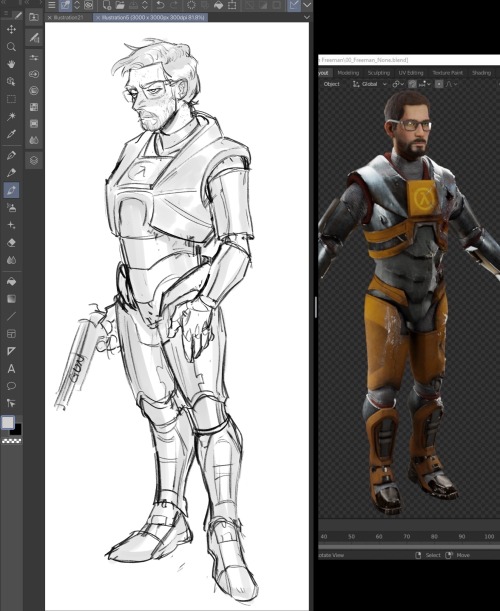
Task: Select the Balloon speech bubble tool
Action: point(11,386)
